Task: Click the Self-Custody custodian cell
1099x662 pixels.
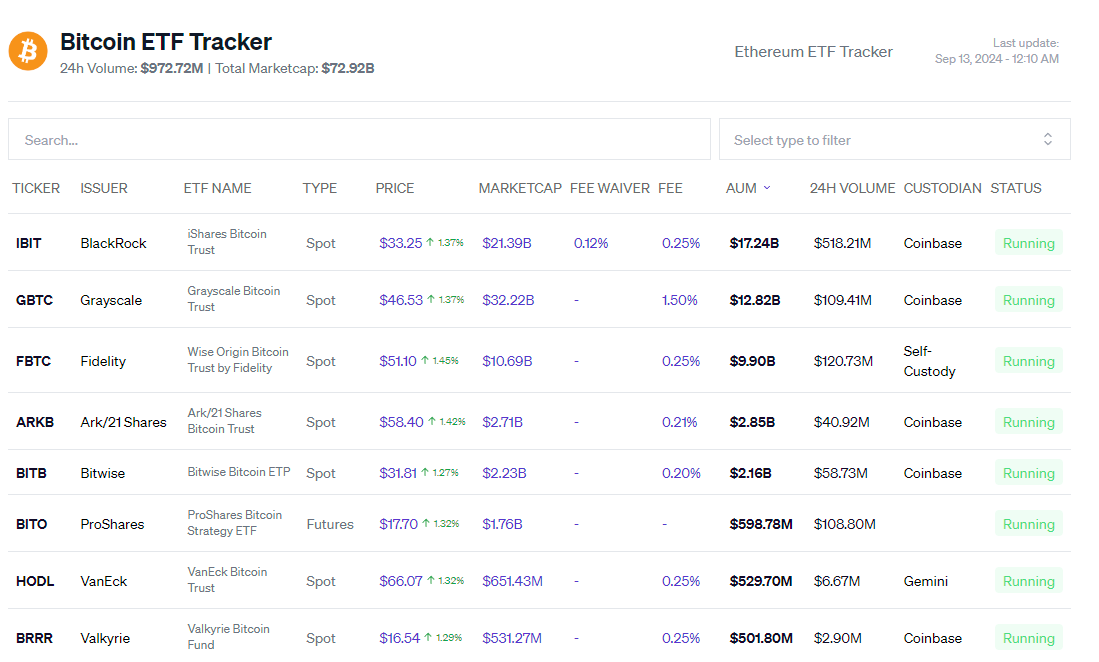Action: (929, 361)
